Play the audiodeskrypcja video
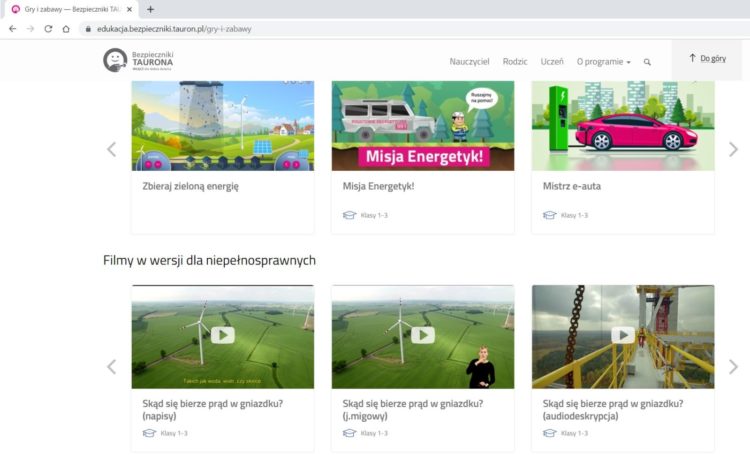750x455 pixels. (x=623, y=335)
